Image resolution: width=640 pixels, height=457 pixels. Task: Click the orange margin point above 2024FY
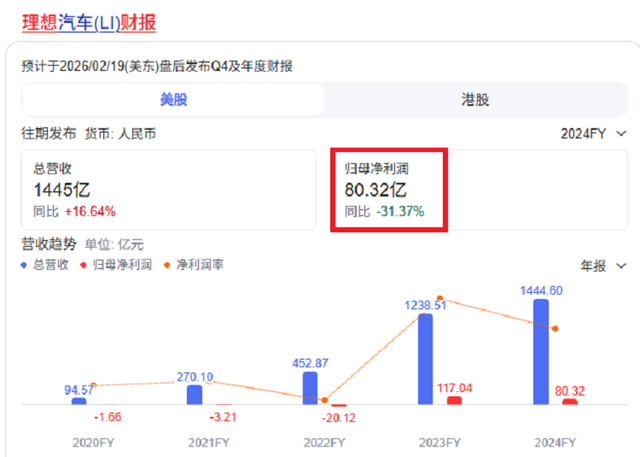click(555, 328)
